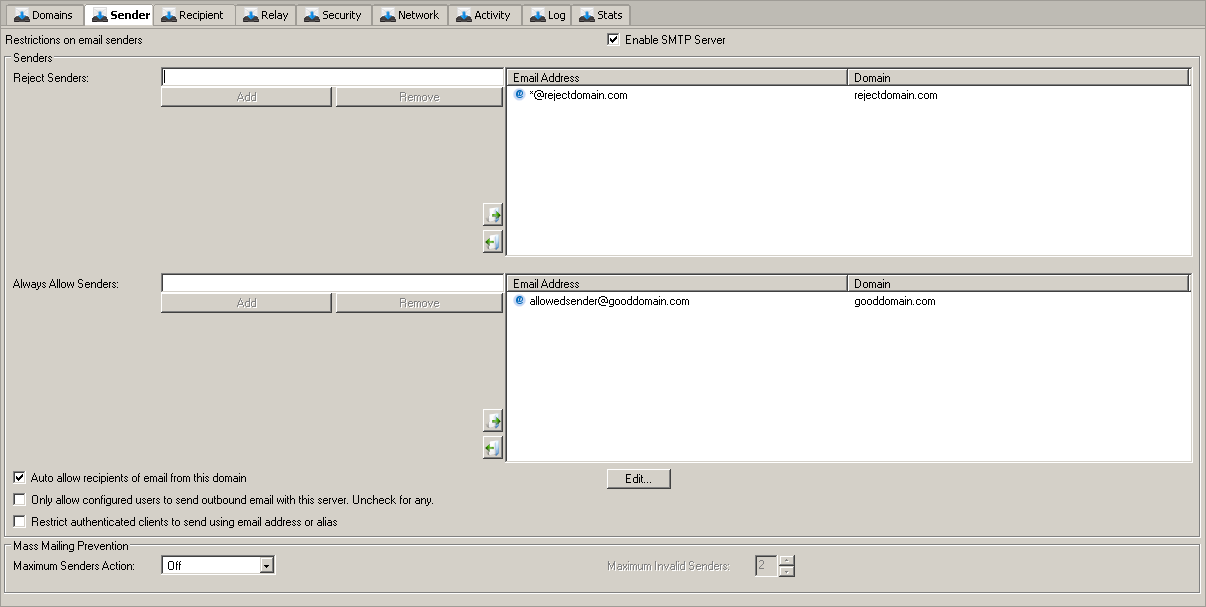Increase the Maximum Invalid Senders stepper value

pyautogui.click(x=787, y=560)
